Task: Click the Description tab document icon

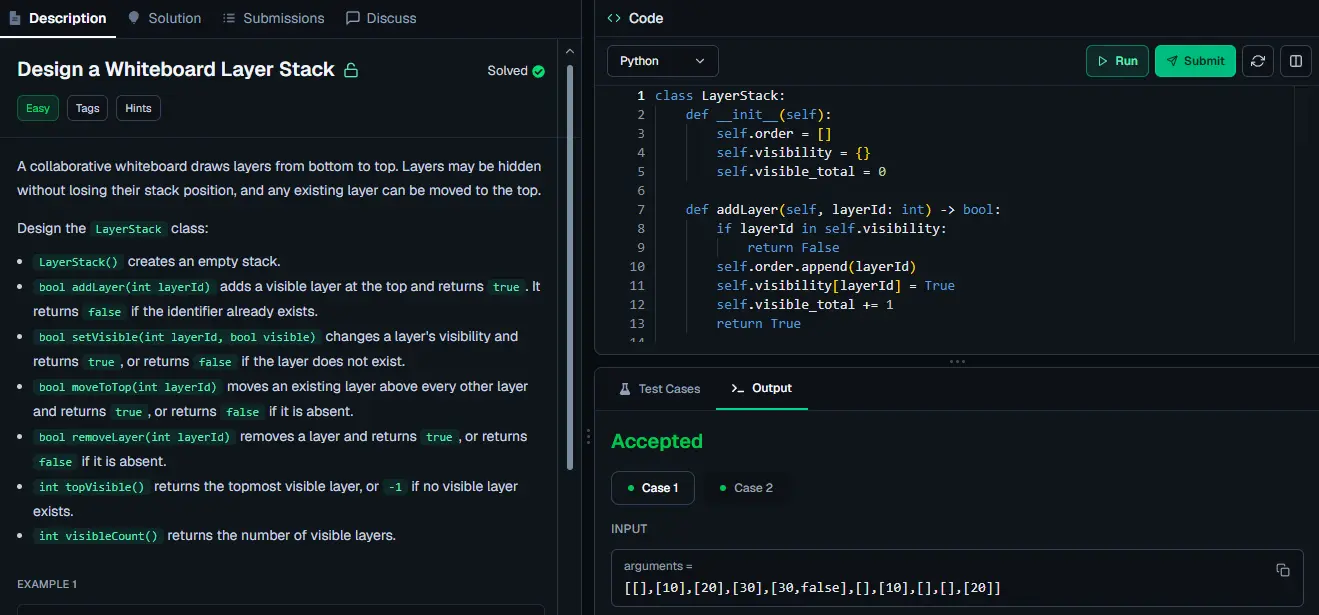Action: coord(15,18)
